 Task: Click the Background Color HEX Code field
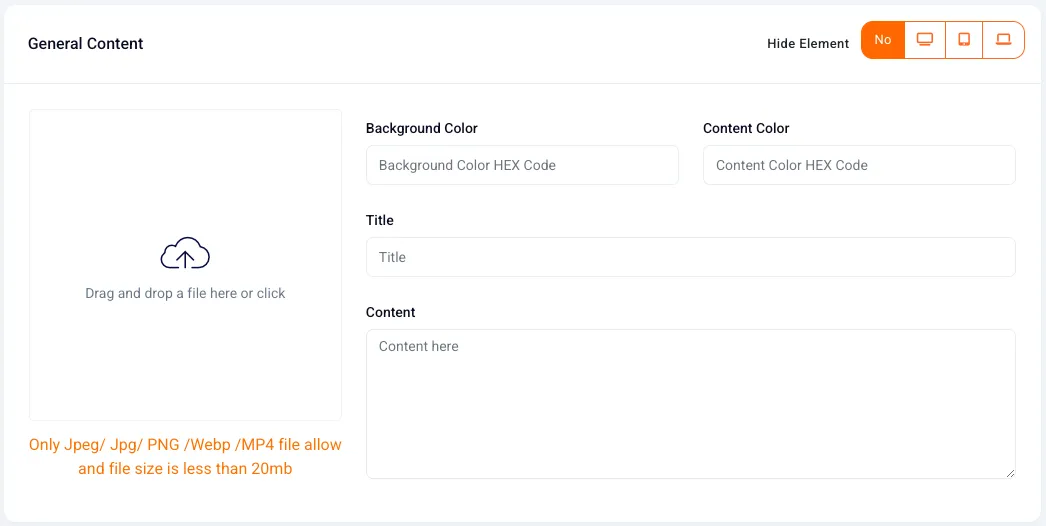(522, 165)
